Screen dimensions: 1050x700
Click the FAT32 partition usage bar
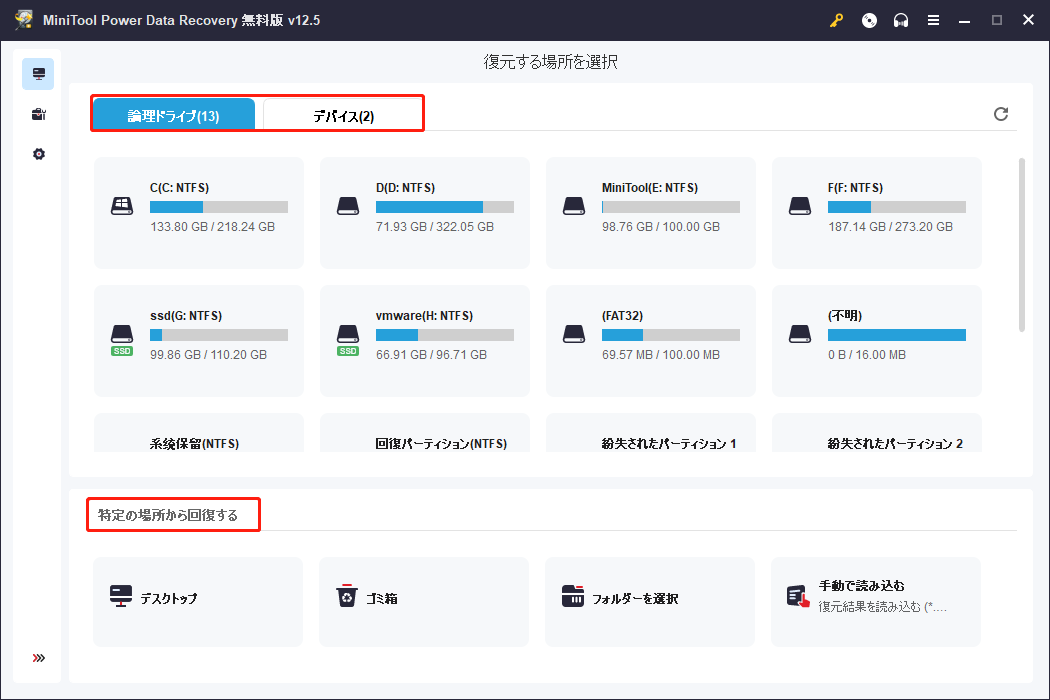[670, 335]
